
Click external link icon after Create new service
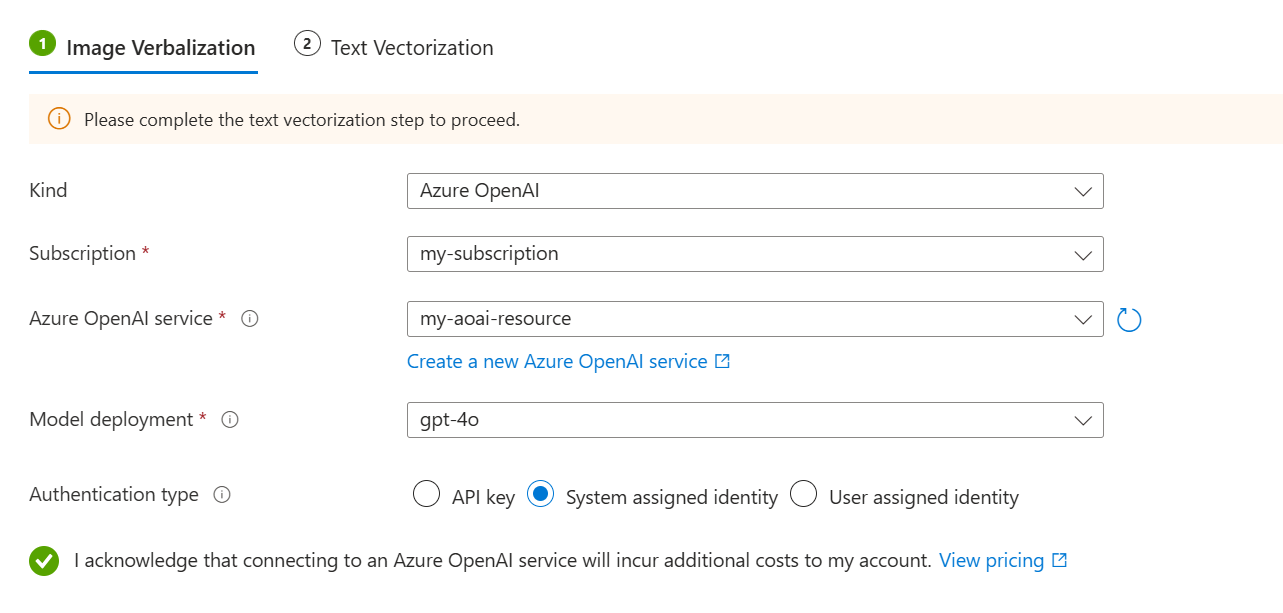723,362
